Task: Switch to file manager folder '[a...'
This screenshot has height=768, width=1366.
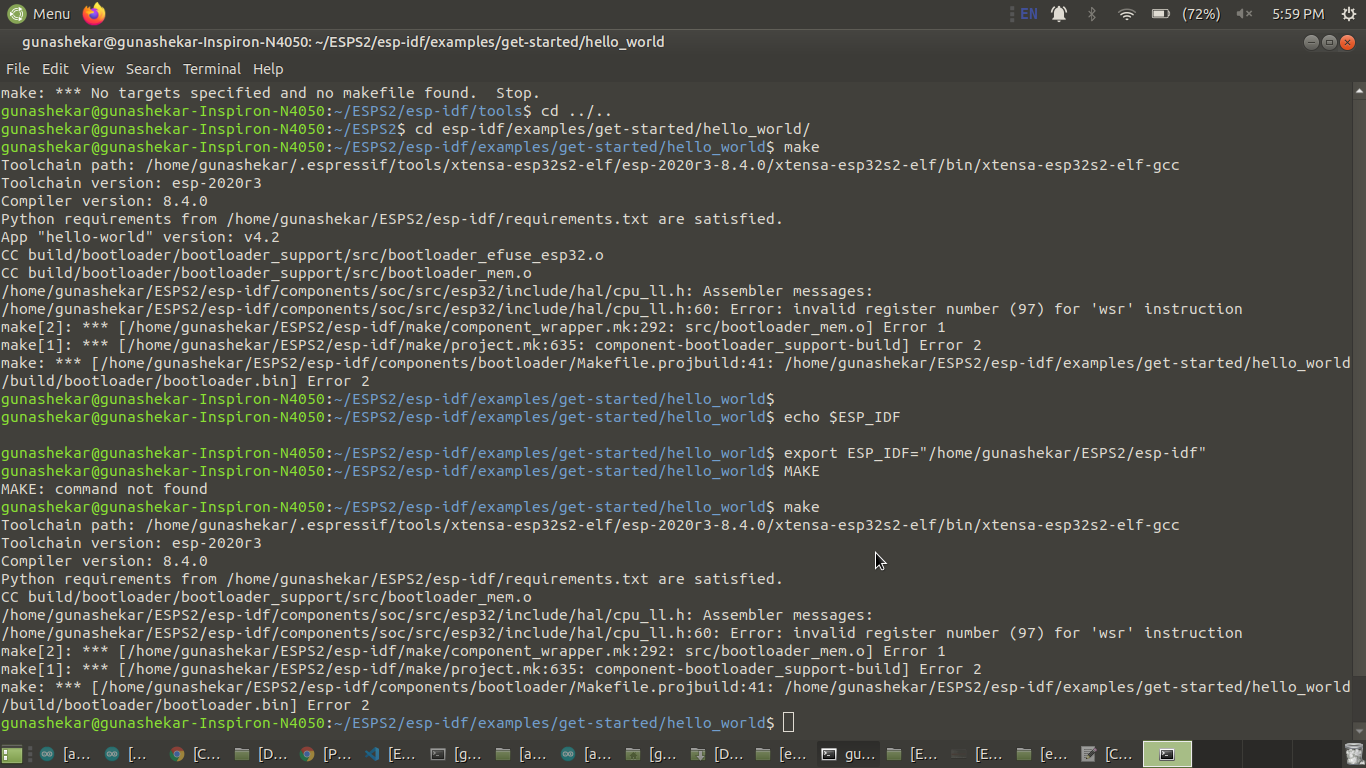Action: coord(519,754)
